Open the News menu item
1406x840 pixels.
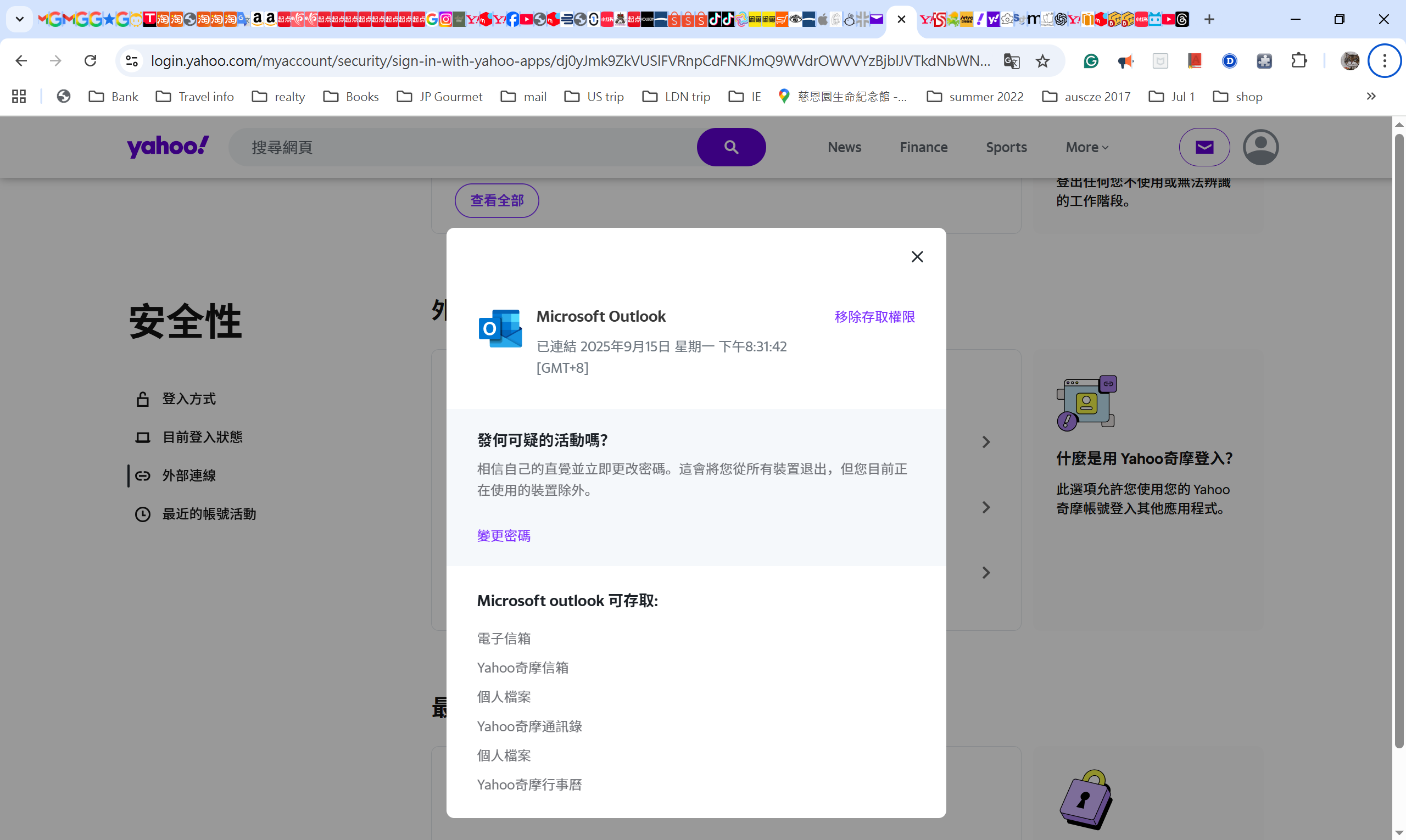pos(844,147)
